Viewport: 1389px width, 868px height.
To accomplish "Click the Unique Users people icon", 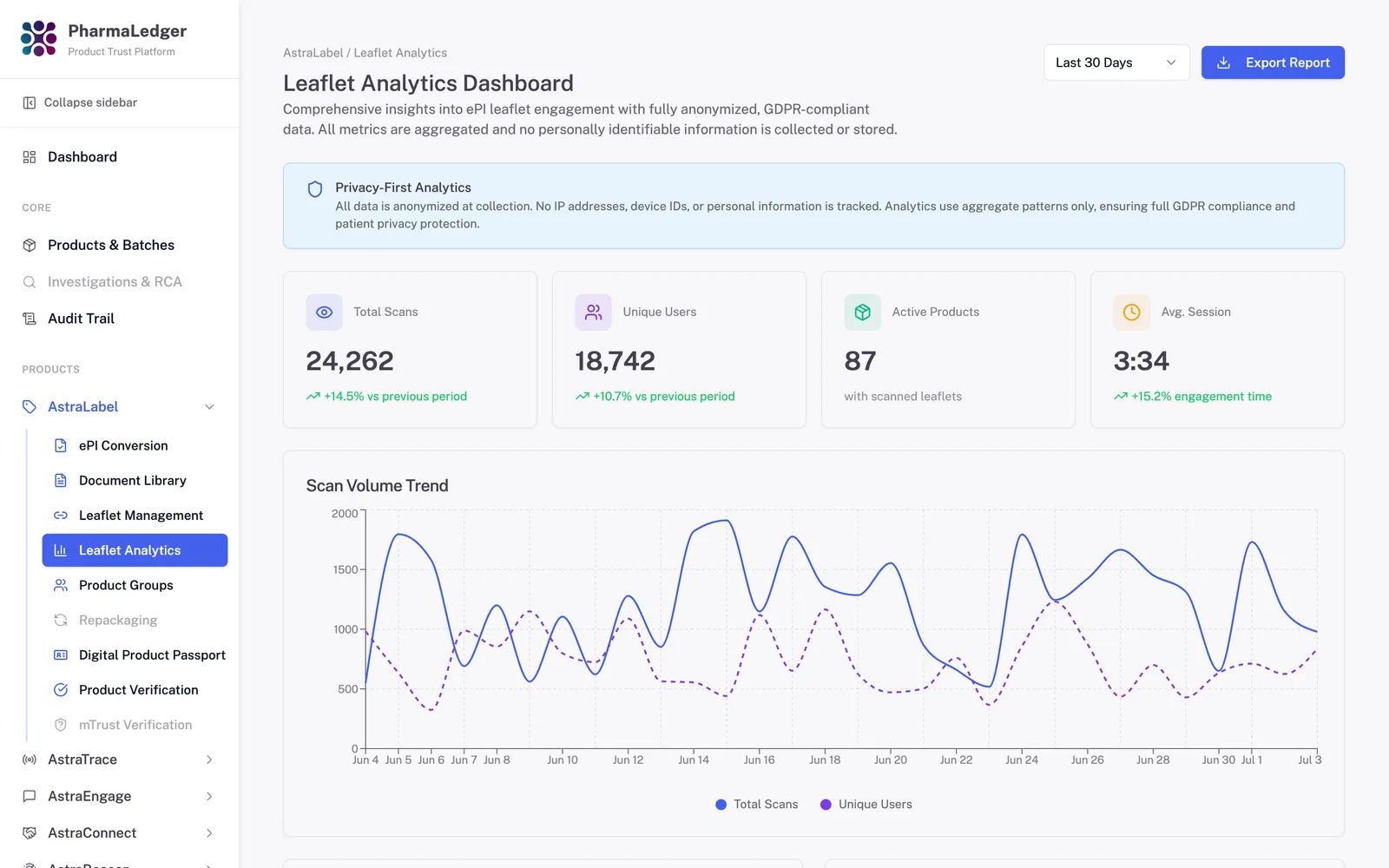I will point(593,312).
